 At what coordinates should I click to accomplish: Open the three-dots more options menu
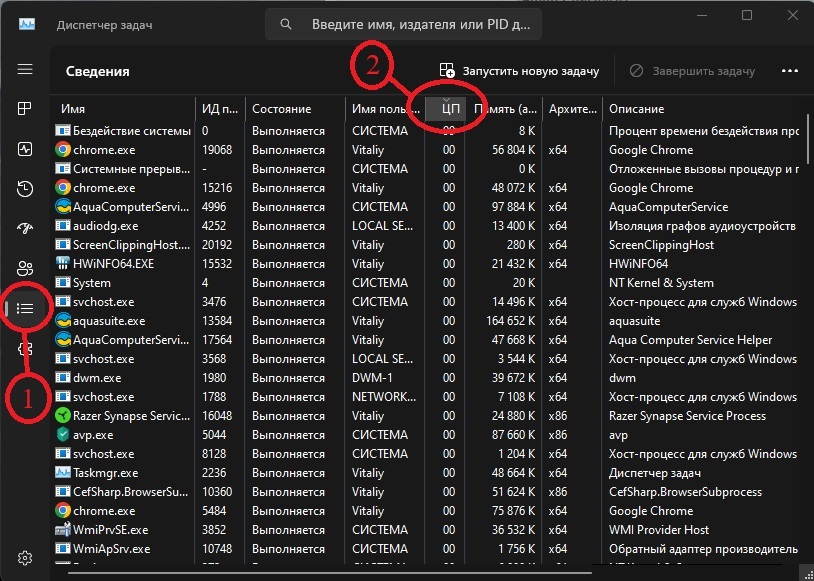tap(790, 71)
